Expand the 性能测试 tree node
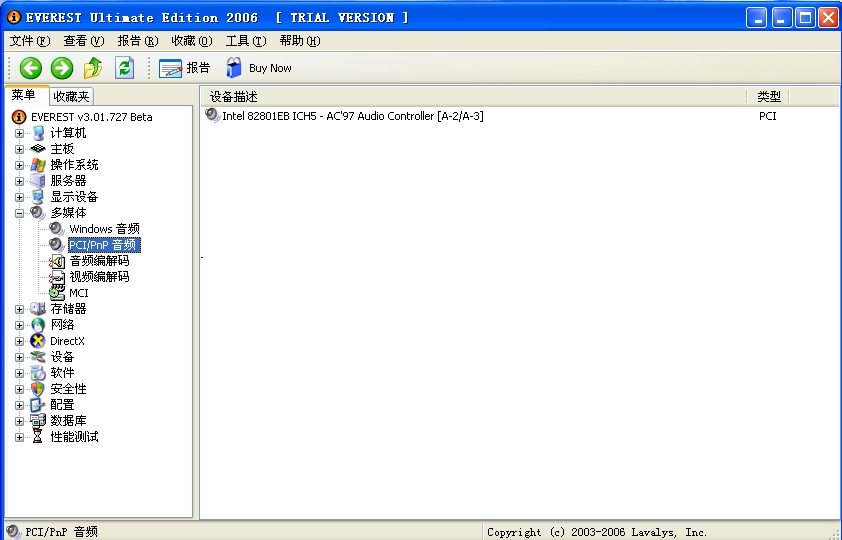 (19, 437)
